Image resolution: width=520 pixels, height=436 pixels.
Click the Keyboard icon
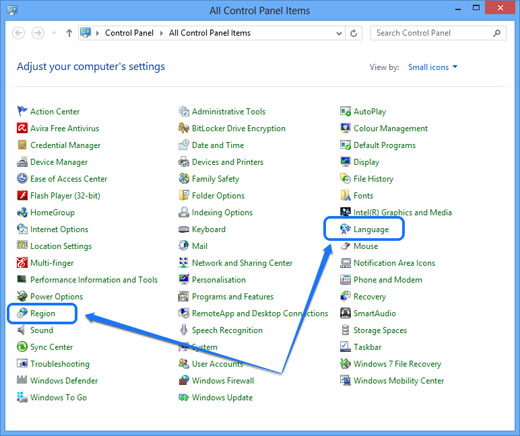(184, 229)
